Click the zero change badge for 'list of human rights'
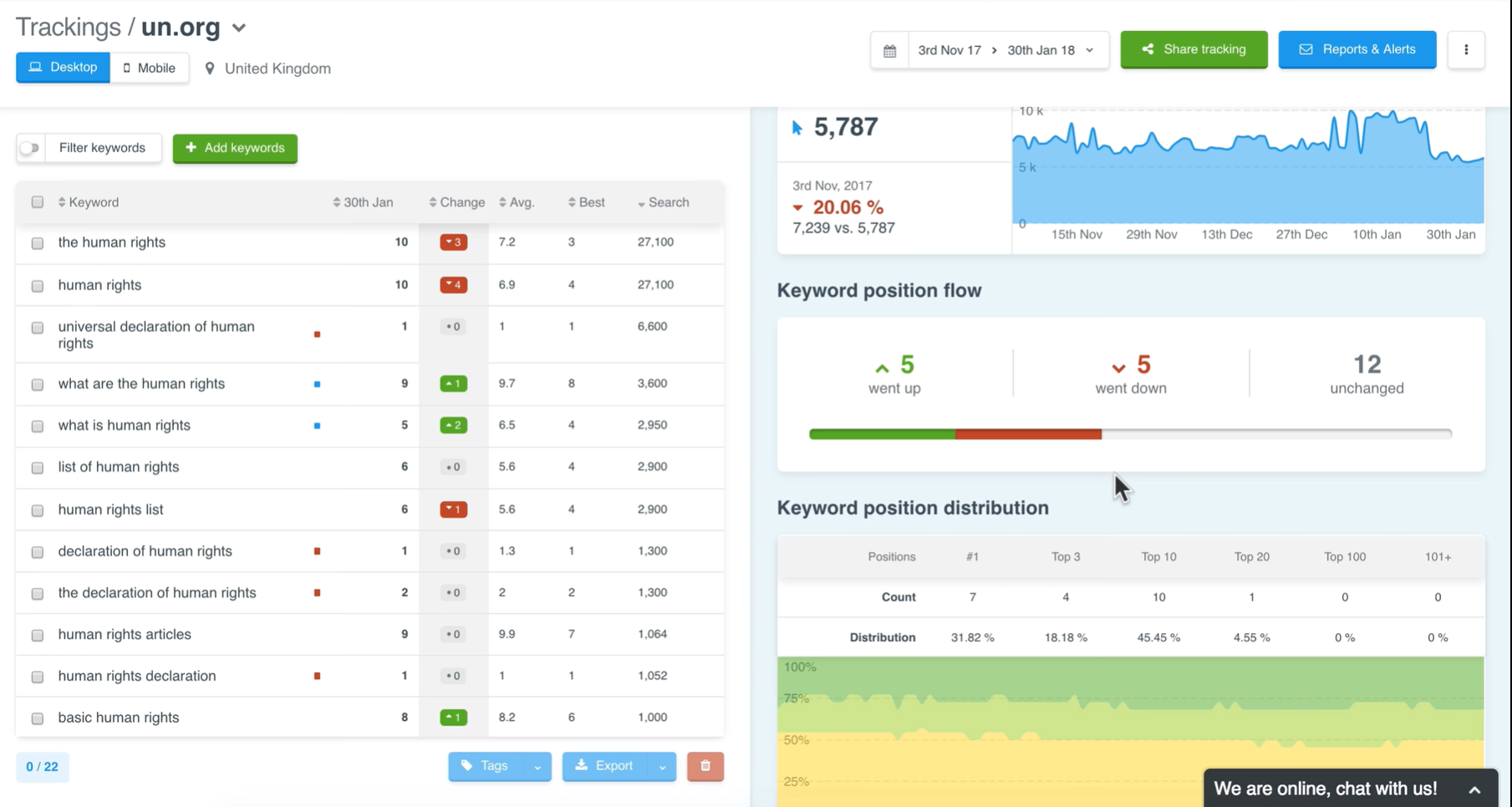Screen dimensions: 1512x807 tap(453, 467)
